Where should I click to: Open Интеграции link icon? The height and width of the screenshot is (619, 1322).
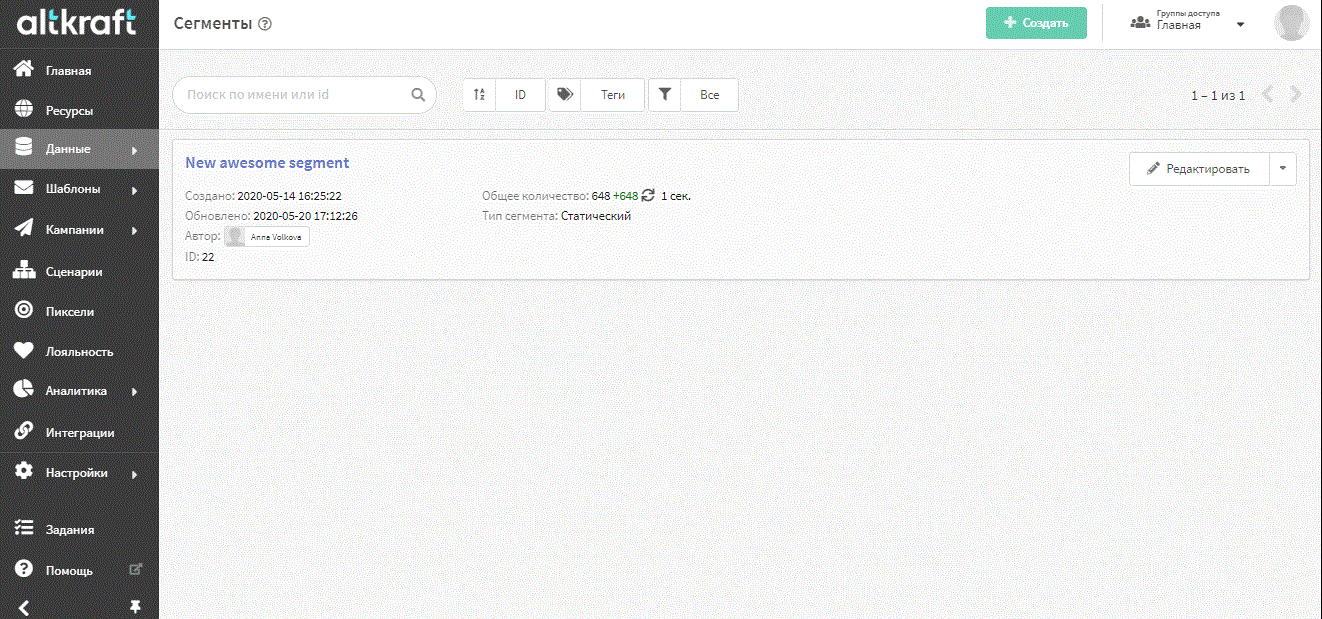click(25, 432)
